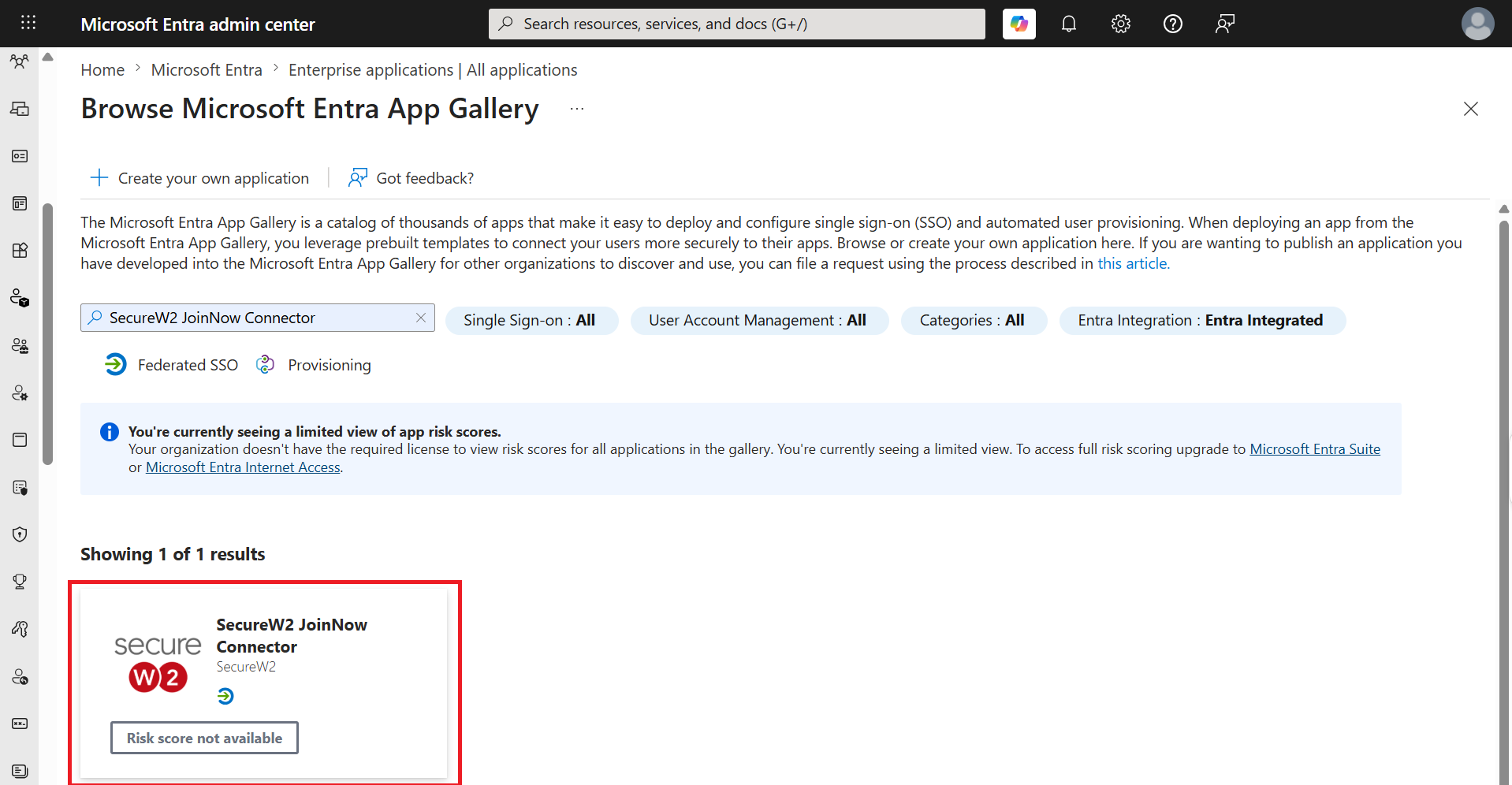Screen dimensions: 1512x785
Task: Click the sidebar scrollbar thumb
Action: tap(47, 334)
